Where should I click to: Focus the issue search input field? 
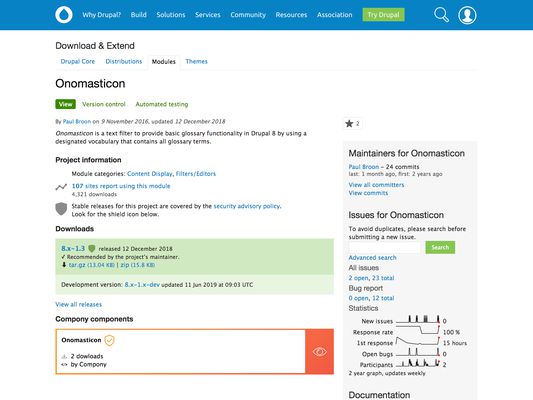tap(385, 247)
